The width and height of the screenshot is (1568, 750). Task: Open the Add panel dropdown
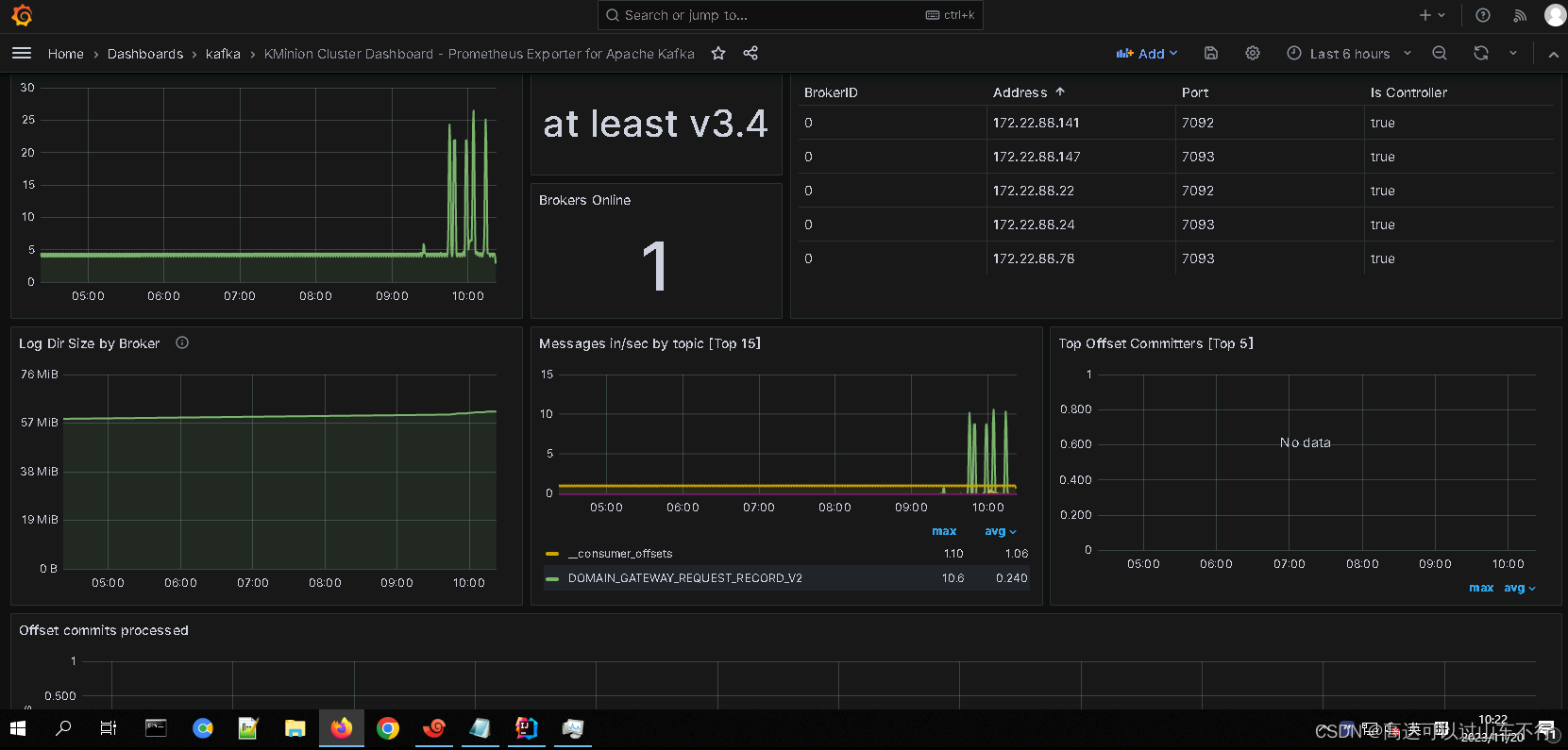point(1147,54)
